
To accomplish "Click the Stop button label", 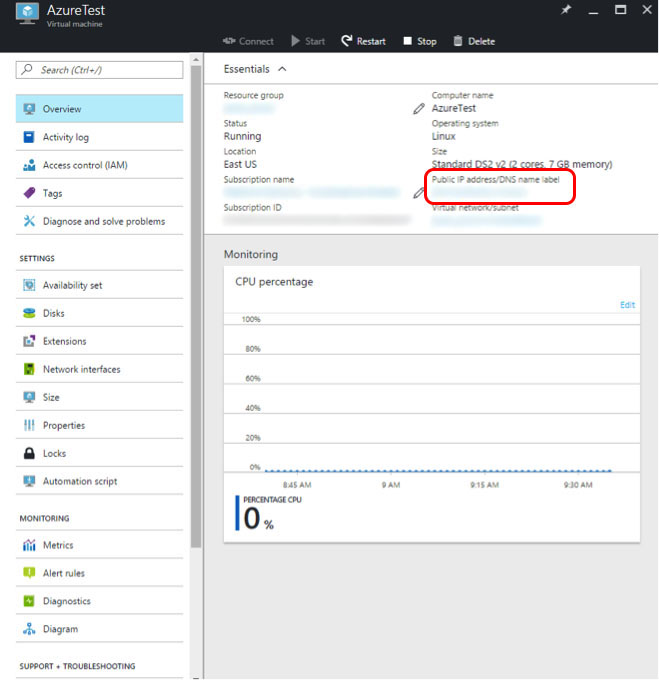I will pos(427,41).
